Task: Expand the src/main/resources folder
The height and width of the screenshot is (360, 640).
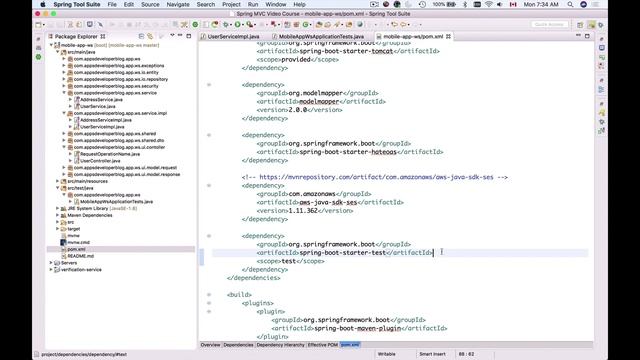Action: pyautogui.click(x=58, y=181)
